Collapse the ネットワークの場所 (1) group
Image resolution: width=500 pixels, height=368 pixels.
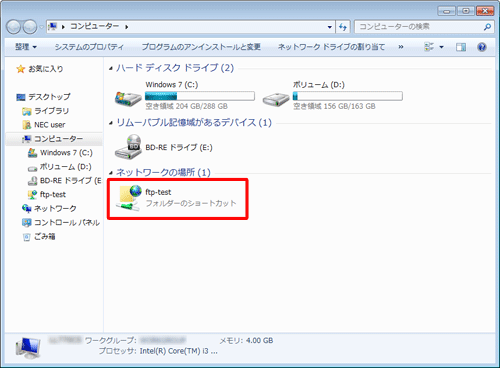click(111, 173)
